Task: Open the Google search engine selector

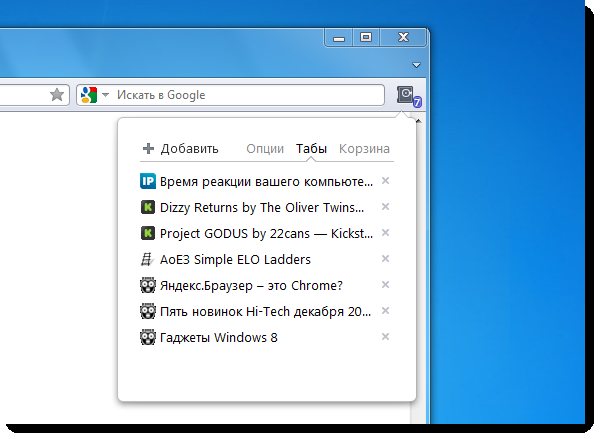Action: coord(95,95)
